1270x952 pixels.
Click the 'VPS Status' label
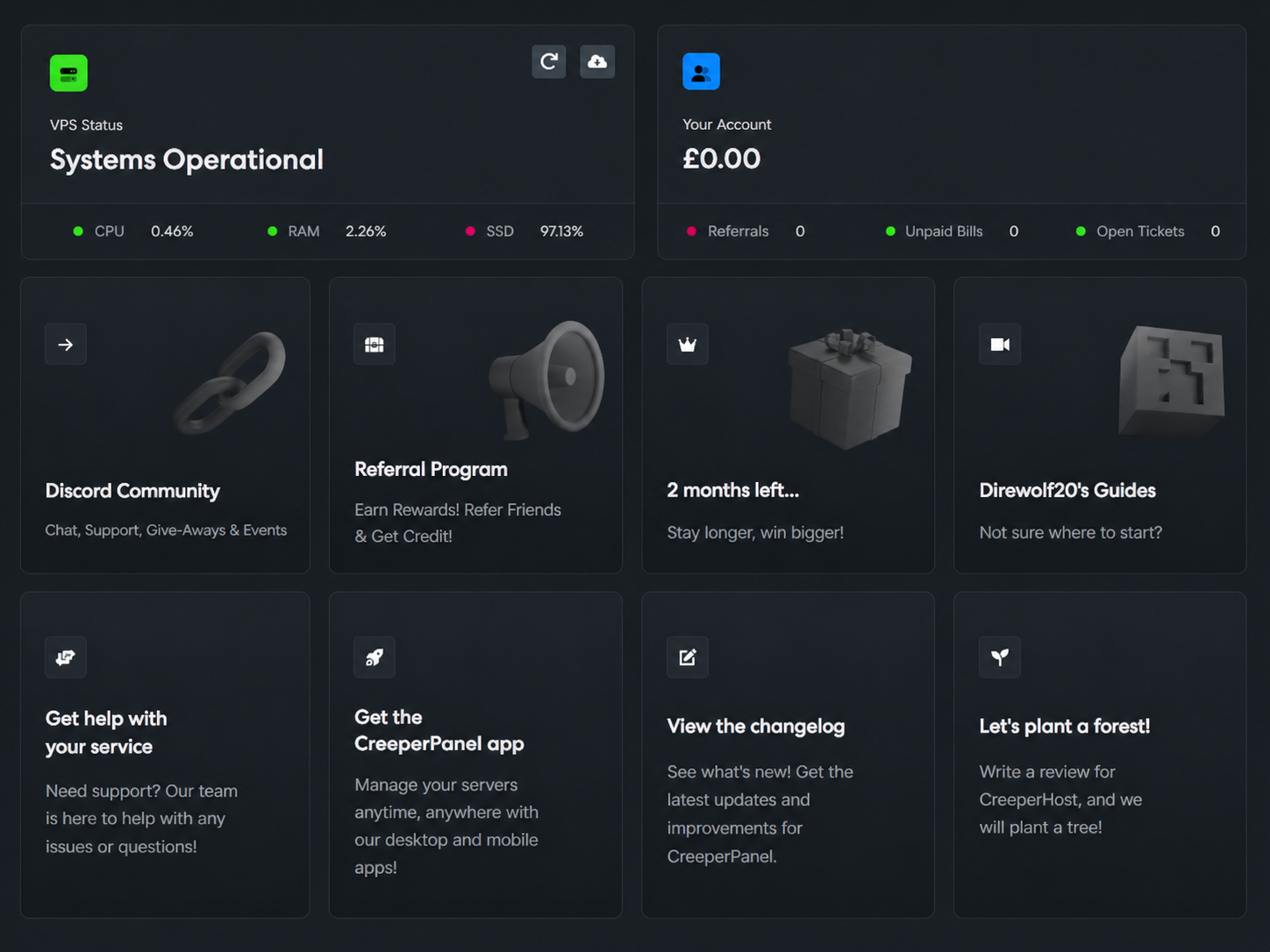pyautogui.click(x=86, y=124)
